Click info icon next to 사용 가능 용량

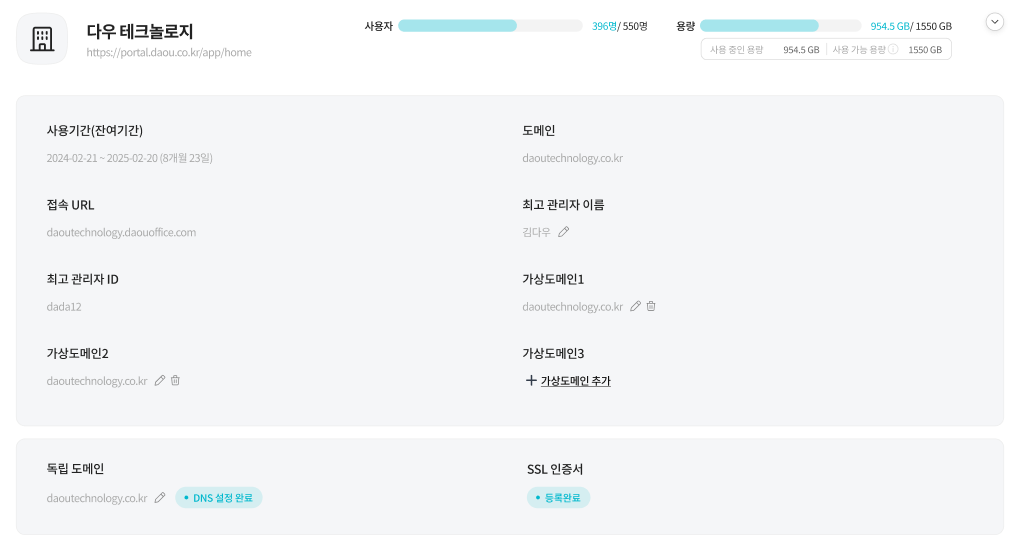point(893,49)
